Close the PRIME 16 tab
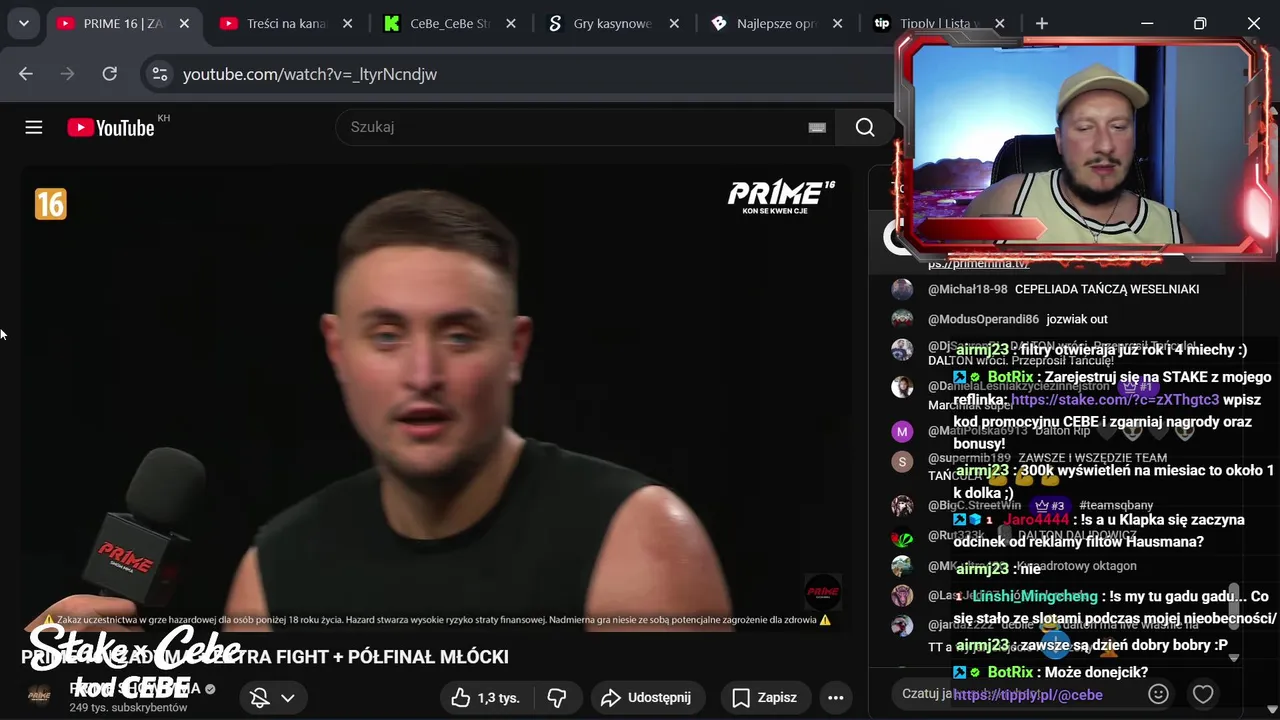The height and width of the screenshot is (720, 1280). [184, 23]
